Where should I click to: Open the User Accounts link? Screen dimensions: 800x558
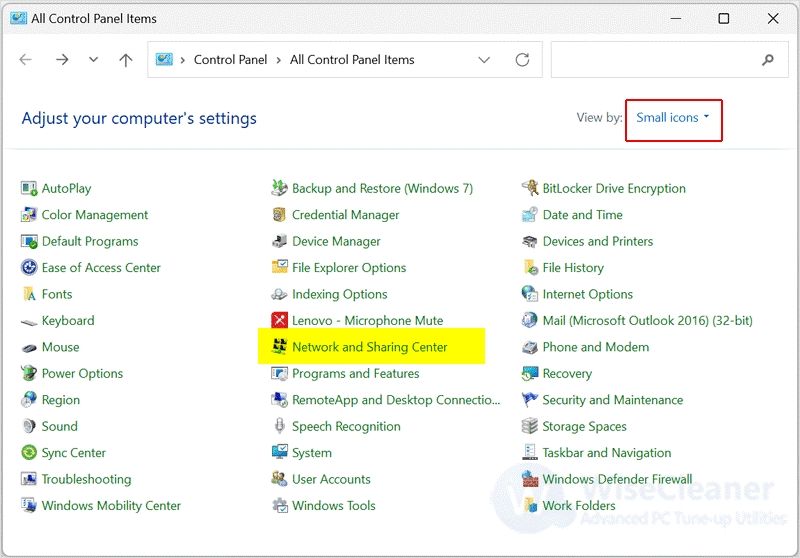(x=331, y=479)
